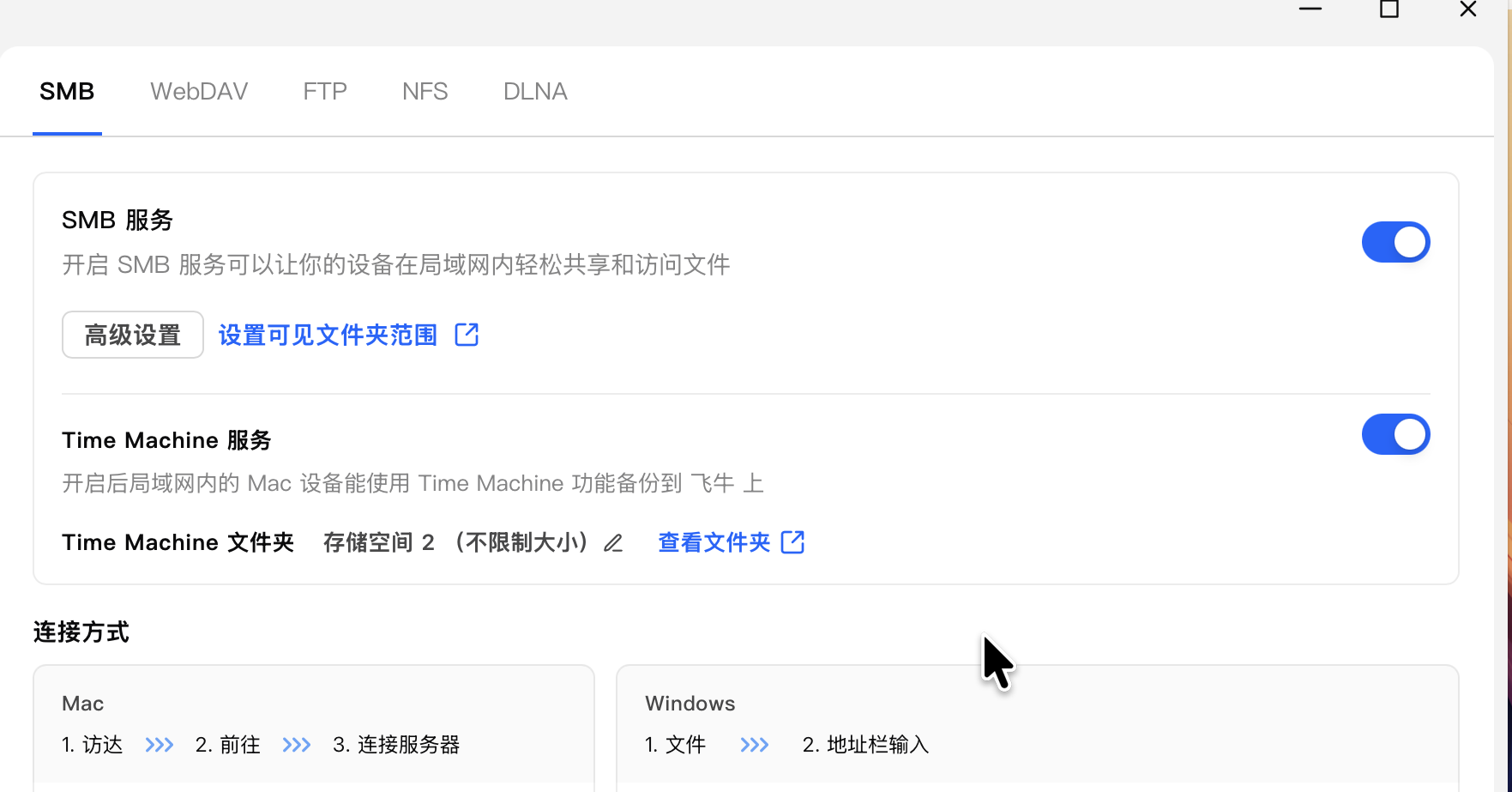The height and width of the screenshot is (792, 1512).
Task: Switch to the SMB tab
Action: (x=67, y=92)
